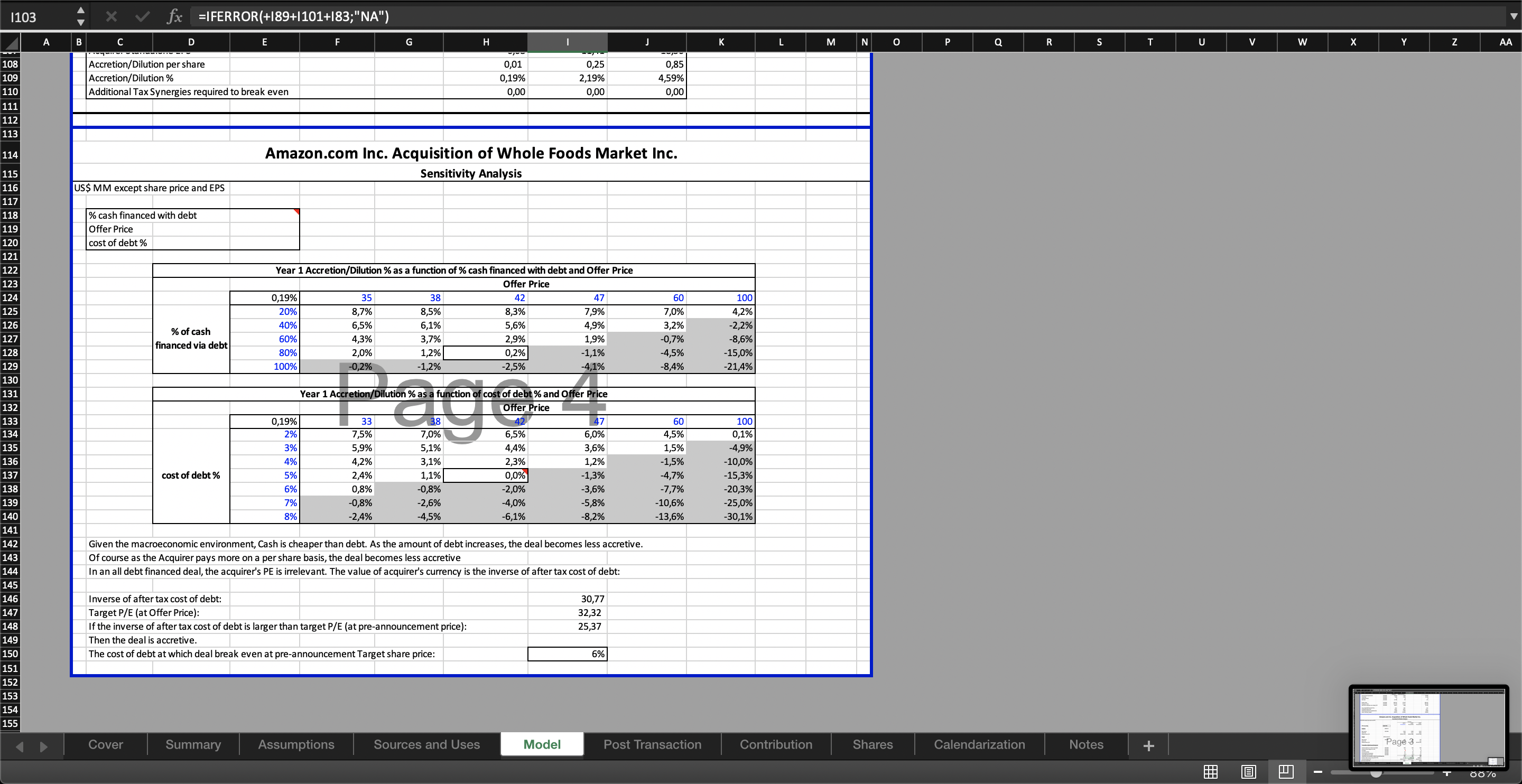Click the picture-in-picture preview thumbnail
Viewport: 1522px width, 784px height.
[x=1428, y=728]
